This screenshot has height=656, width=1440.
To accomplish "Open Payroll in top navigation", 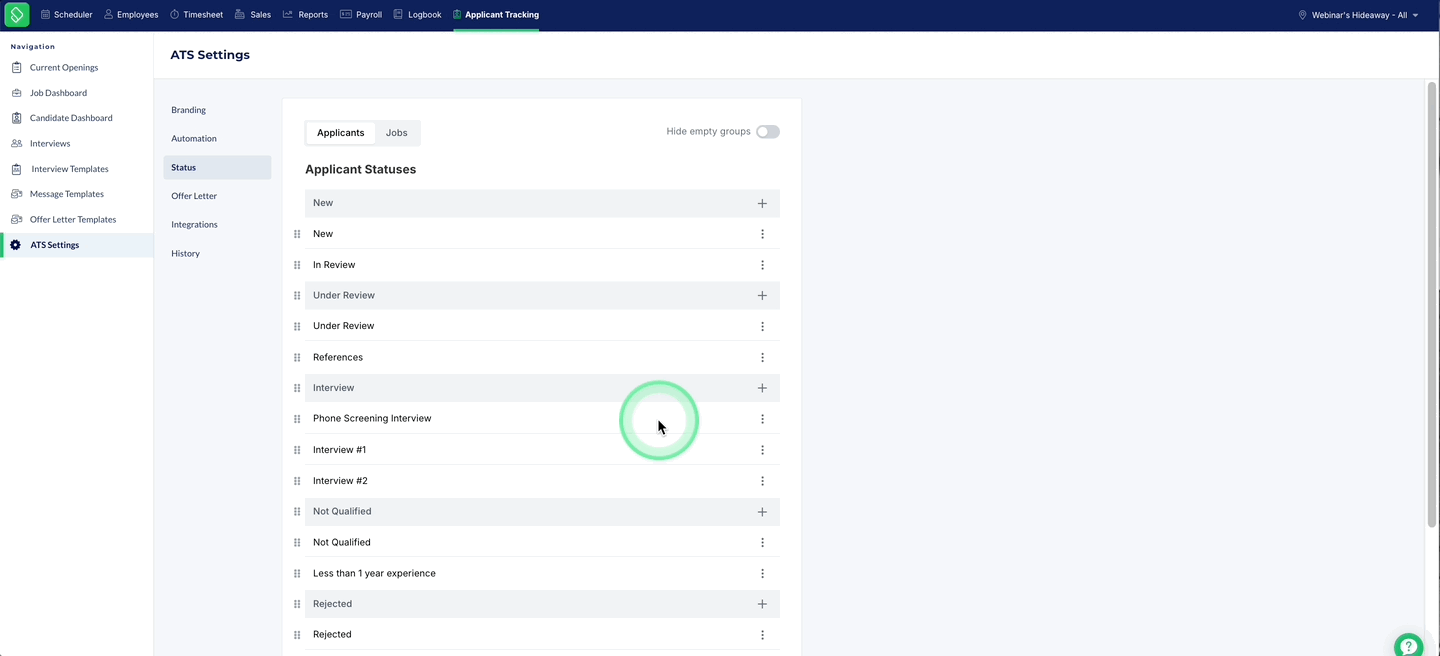I will coord(361,15).
